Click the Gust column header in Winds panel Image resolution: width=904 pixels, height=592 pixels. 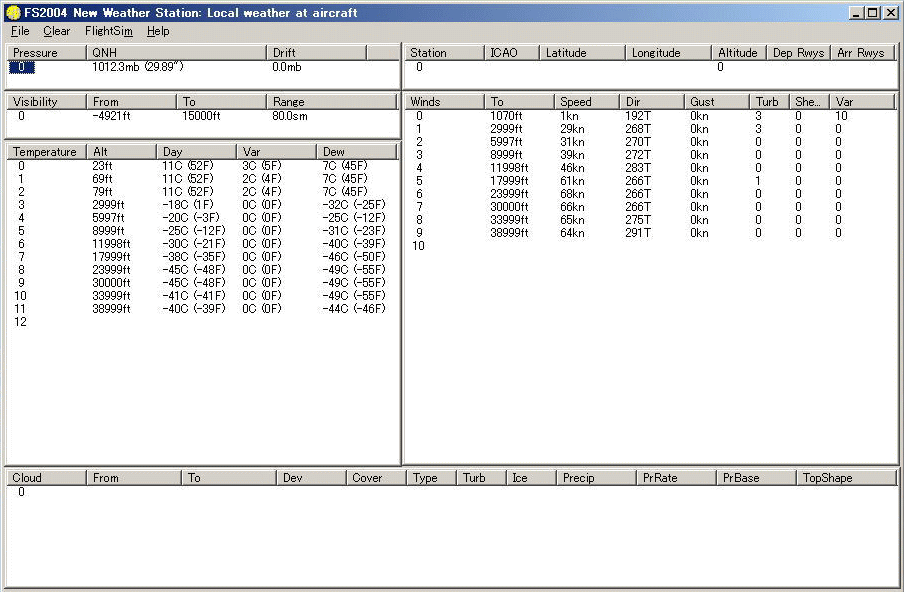tap(717, 102)
